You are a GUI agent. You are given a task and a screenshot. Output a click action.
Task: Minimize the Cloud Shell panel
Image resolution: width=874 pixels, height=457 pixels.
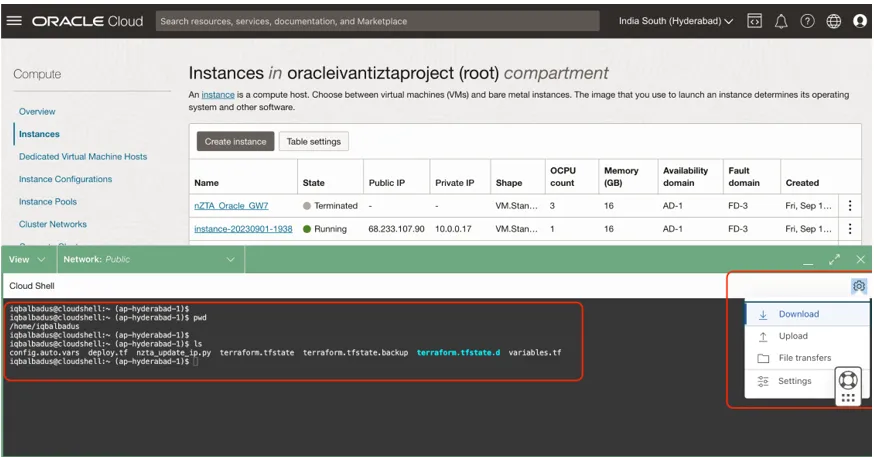[808, 262]
